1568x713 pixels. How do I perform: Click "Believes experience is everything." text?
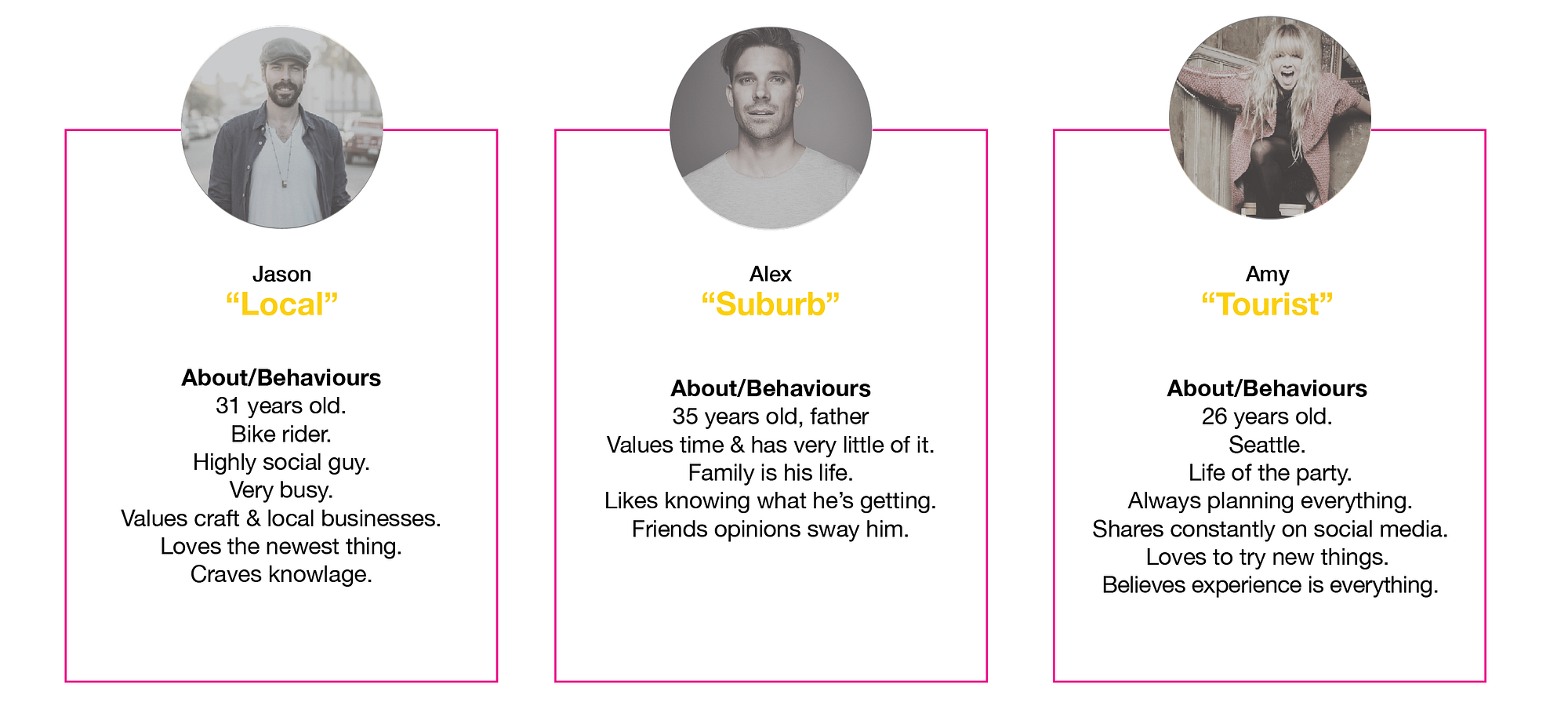(x=1270, y=585)
